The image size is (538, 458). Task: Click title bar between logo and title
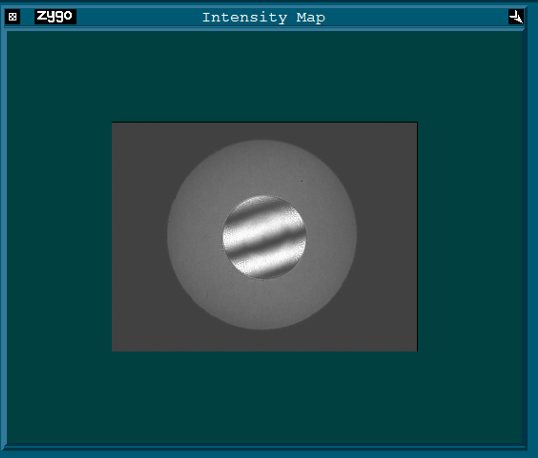point(139,16)
